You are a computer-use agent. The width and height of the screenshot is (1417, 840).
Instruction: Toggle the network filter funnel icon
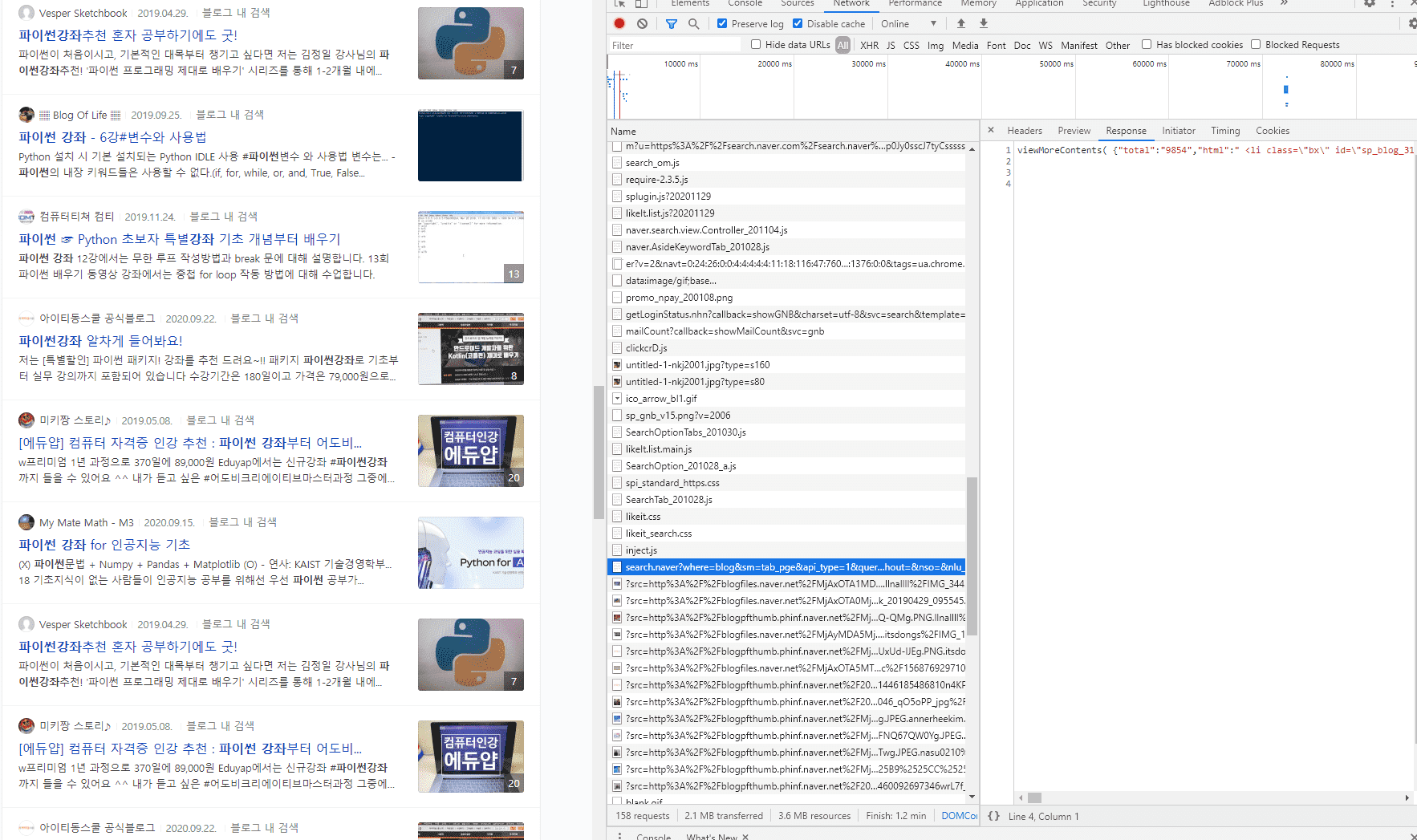[x=671, y=24]
